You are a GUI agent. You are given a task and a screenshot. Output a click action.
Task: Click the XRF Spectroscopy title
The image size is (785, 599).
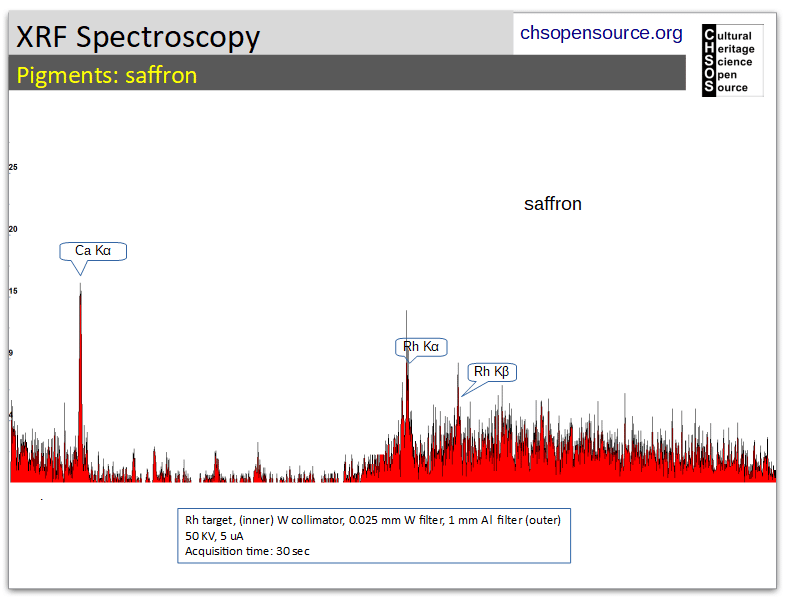(x=138, y=37)
